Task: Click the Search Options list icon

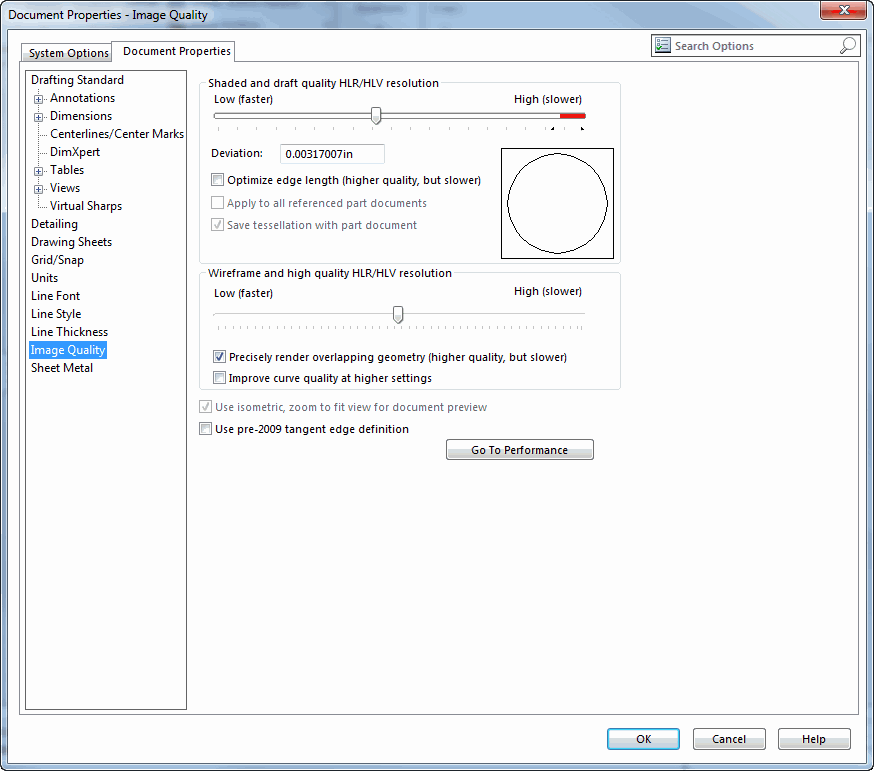Action: [662, 45]
